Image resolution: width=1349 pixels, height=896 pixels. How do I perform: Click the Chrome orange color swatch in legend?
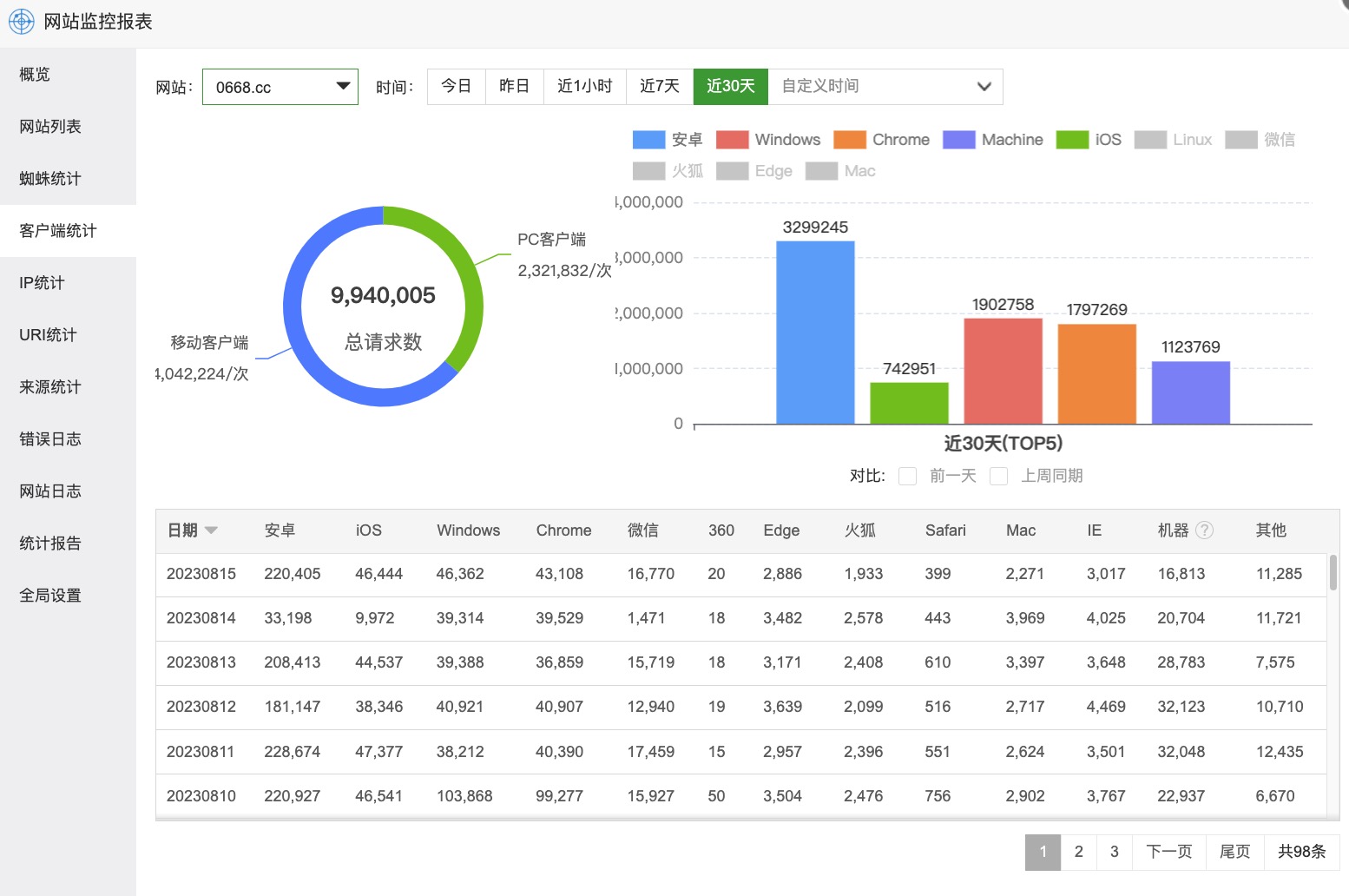[849, 140]
